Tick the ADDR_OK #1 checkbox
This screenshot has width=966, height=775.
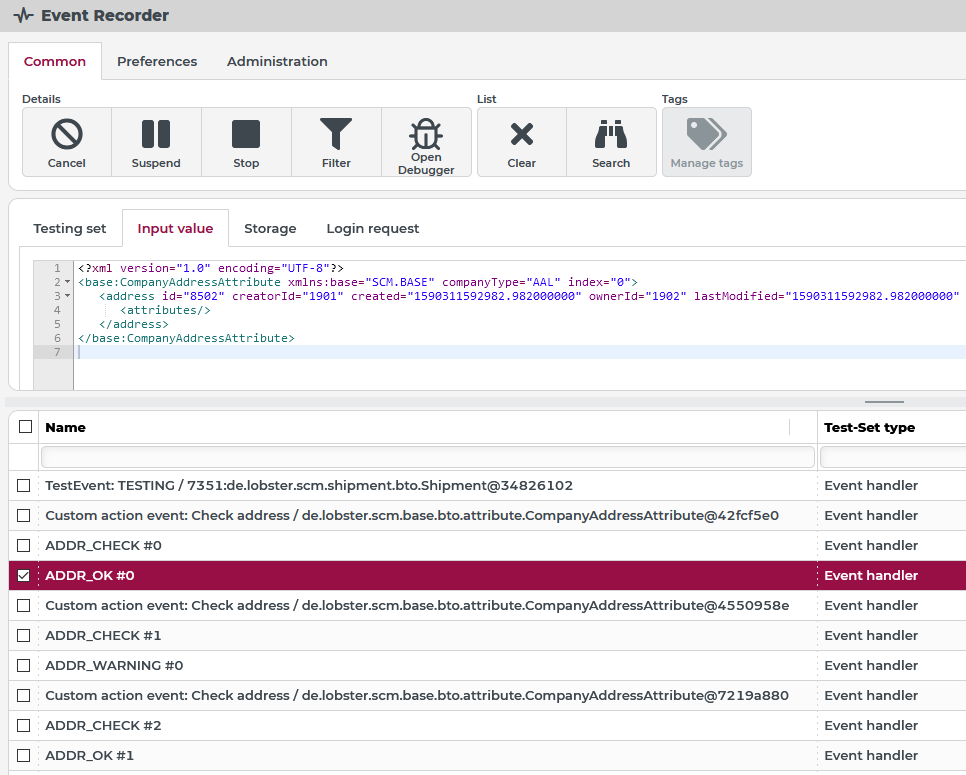(x=23, y=755)
